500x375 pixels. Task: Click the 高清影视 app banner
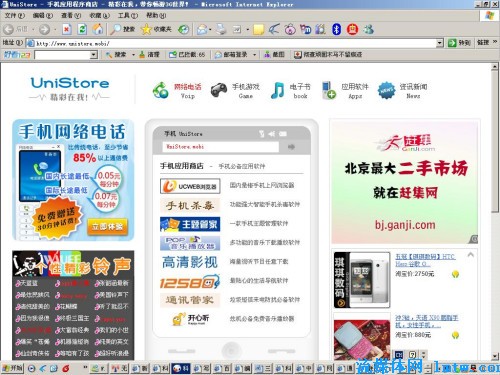(x=190, y=262)
